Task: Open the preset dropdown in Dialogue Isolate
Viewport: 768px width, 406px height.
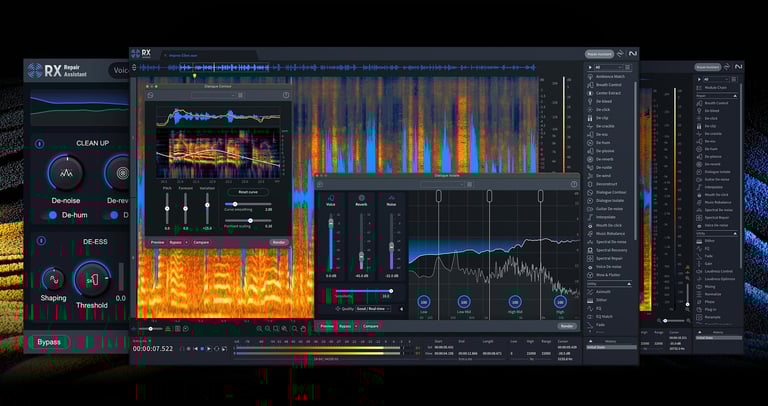Action: (x=442, y=185)
